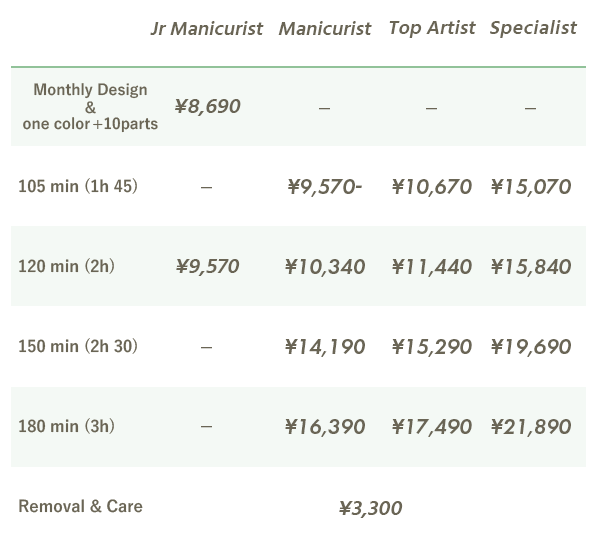Select Specialist price ¥15,070
The height and width of the screenshot is (539, 600).
pyautogui.click(x=531, y=187)
